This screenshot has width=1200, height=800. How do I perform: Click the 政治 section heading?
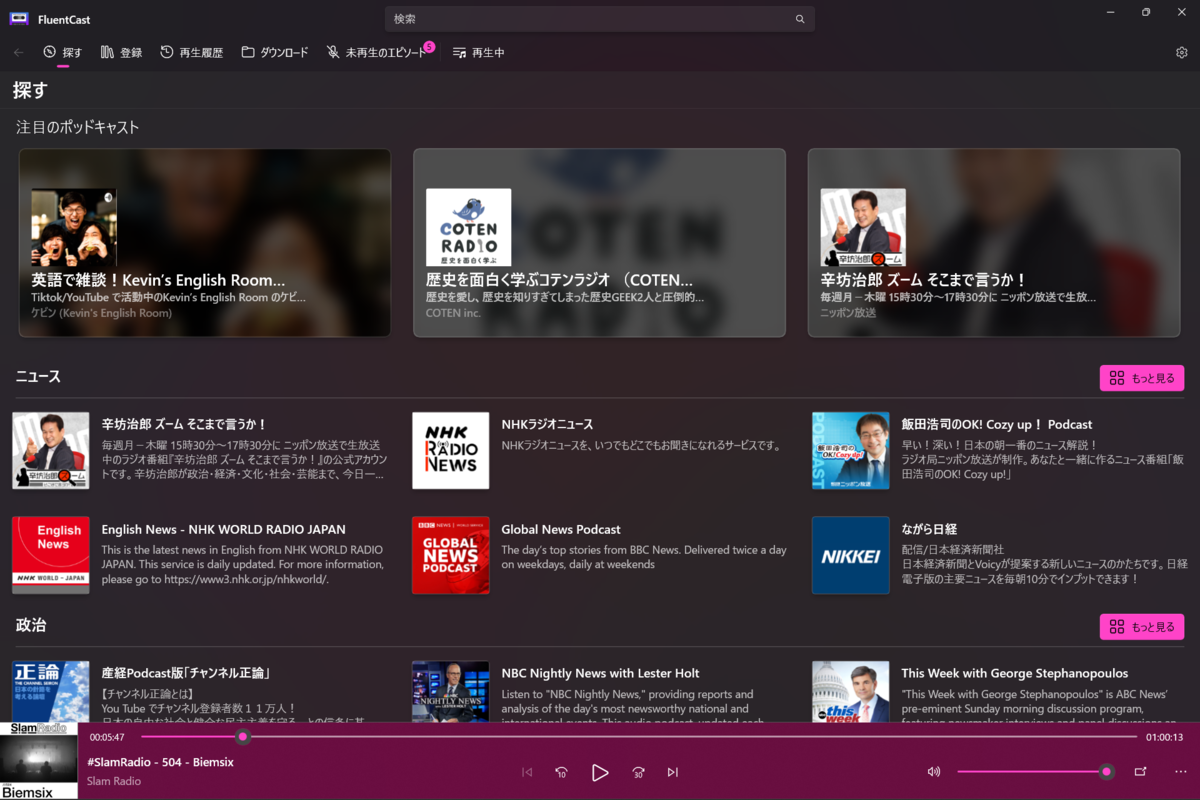[x=31, y=625]
